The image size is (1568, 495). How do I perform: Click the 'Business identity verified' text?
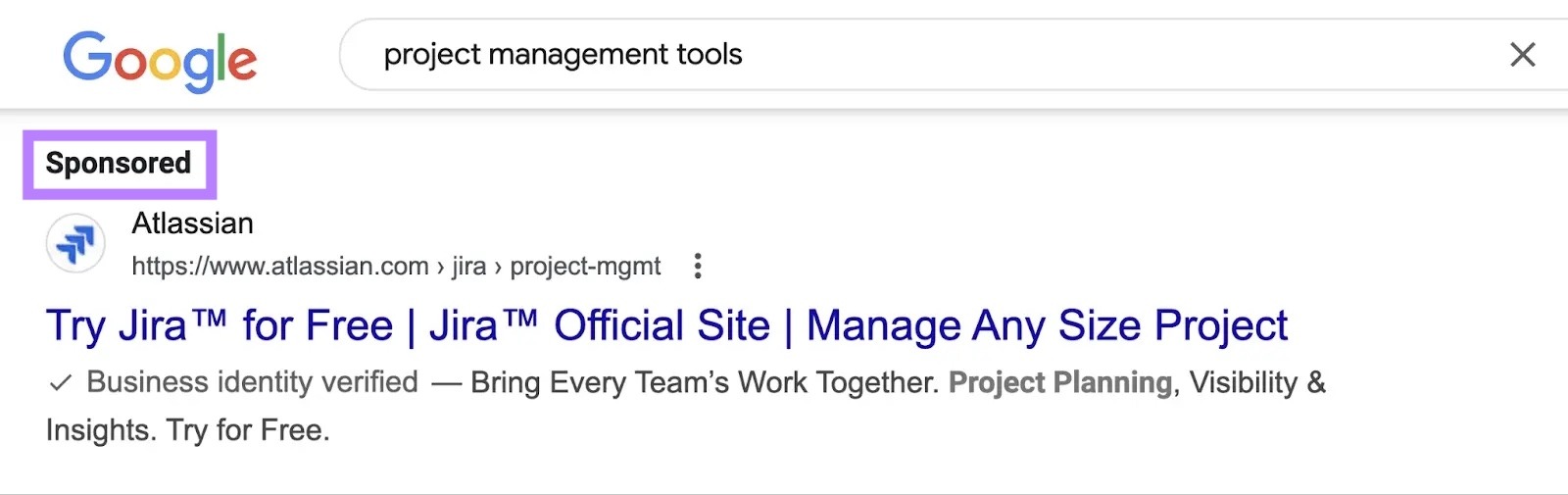pos(252,381)
